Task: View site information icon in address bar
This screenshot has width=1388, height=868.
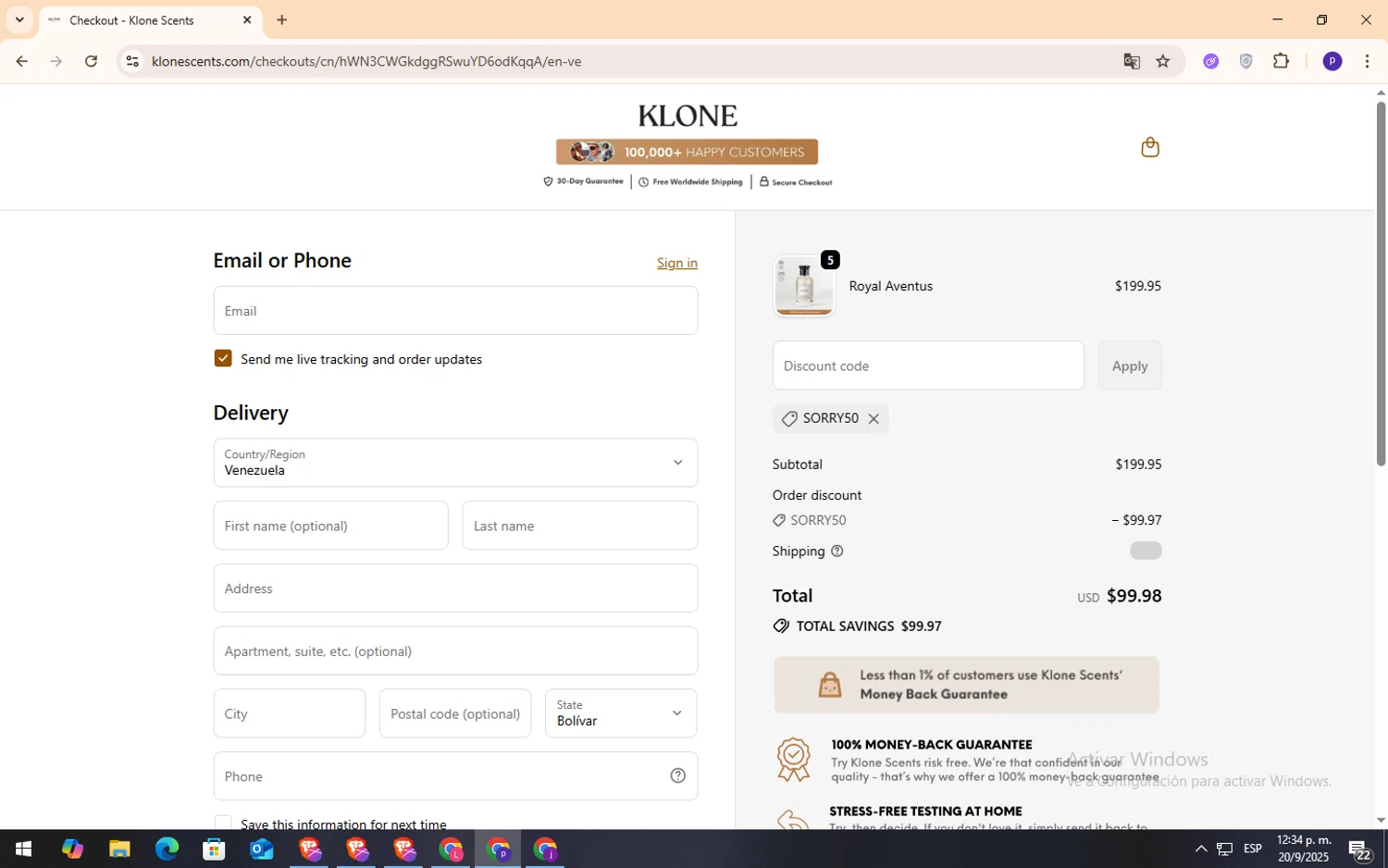Action: tap(132, 61)
